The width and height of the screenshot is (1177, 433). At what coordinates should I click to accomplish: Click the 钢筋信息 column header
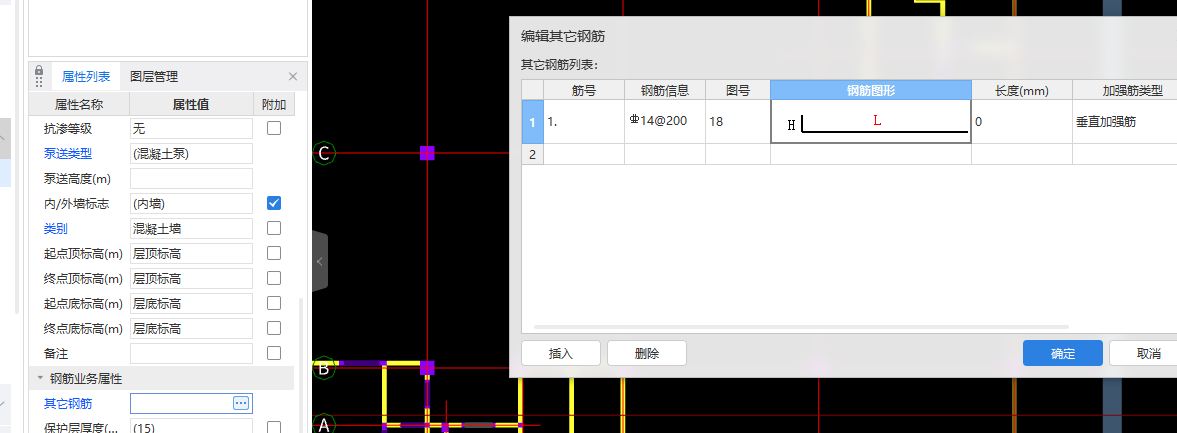(x=665, y=91)
